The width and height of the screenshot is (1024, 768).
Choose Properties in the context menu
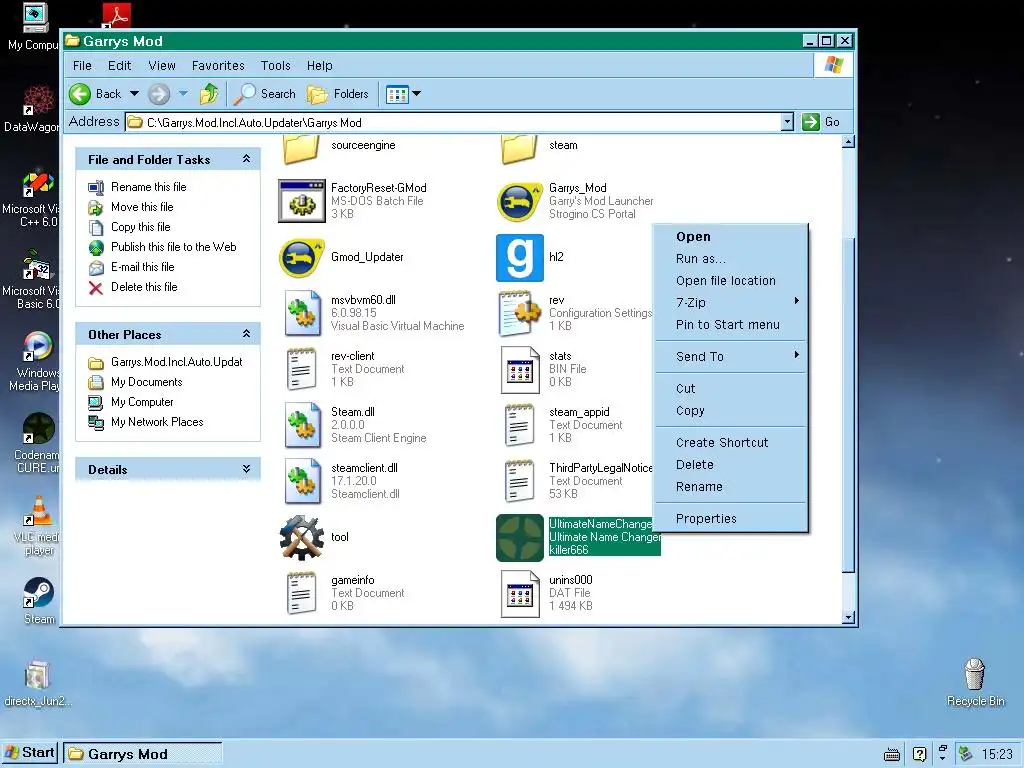coord(731,519)
